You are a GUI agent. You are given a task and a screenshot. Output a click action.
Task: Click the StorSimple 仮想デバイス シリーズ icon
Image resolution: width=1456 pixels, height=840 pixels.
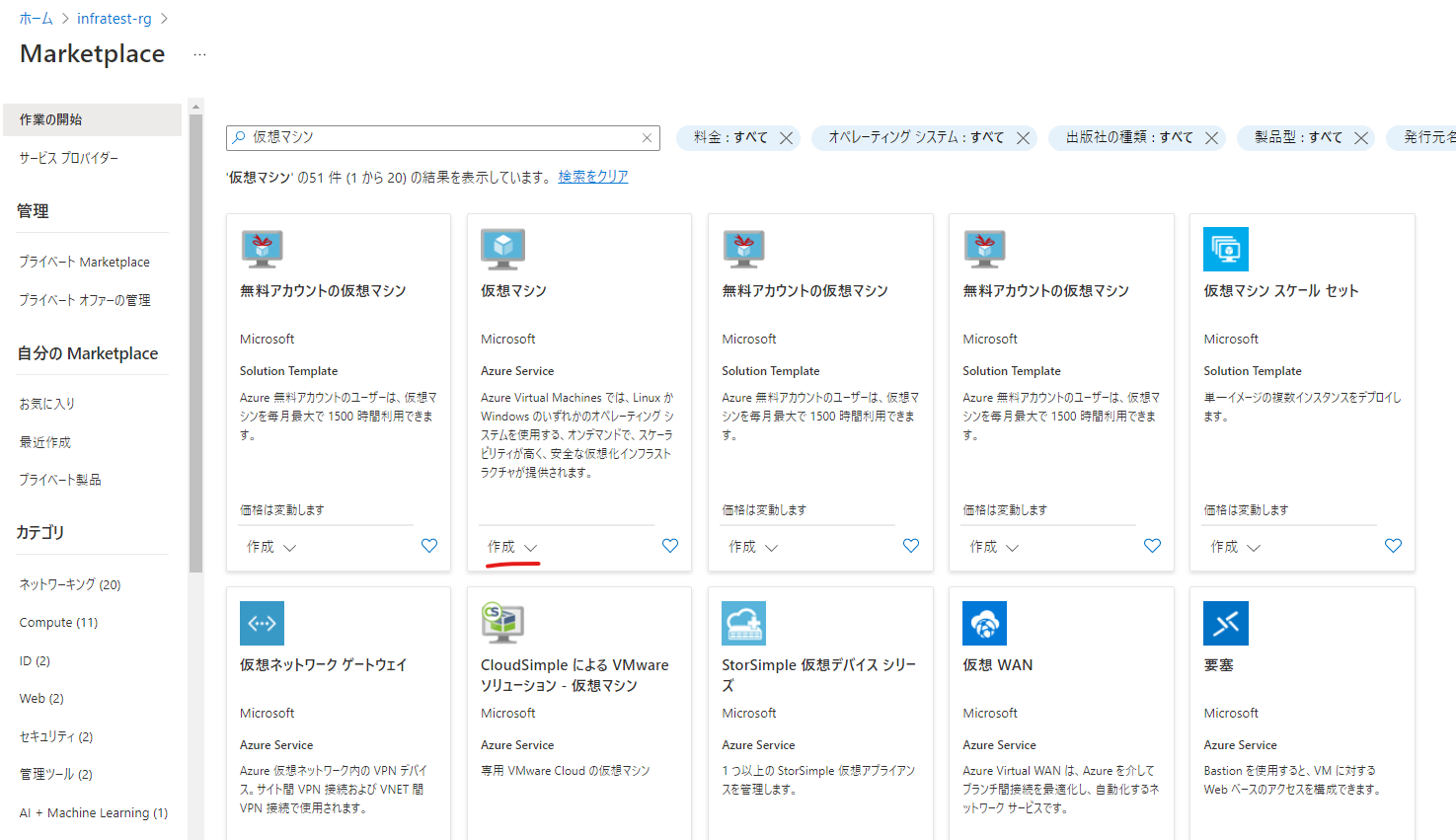click(x=743, y=623)
